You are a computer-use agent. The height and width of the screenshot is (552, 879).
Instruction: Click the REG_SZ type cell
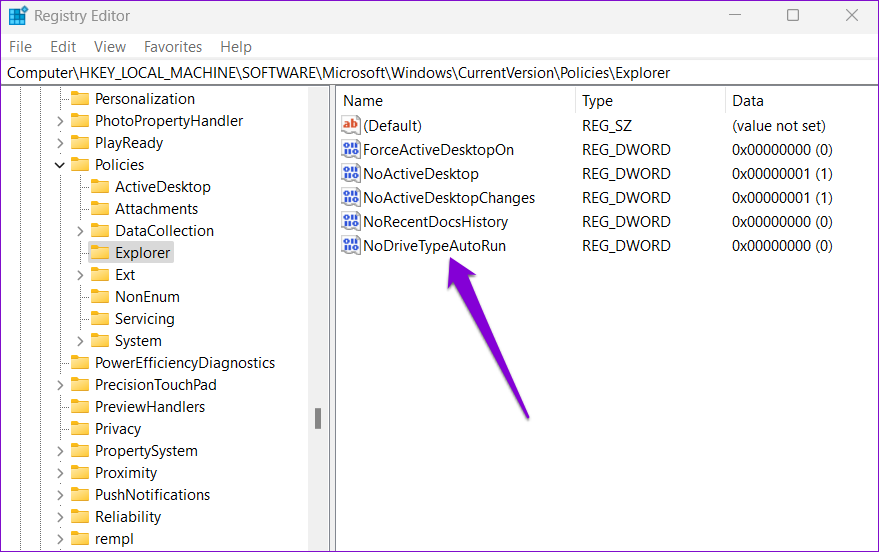point(607,126)
